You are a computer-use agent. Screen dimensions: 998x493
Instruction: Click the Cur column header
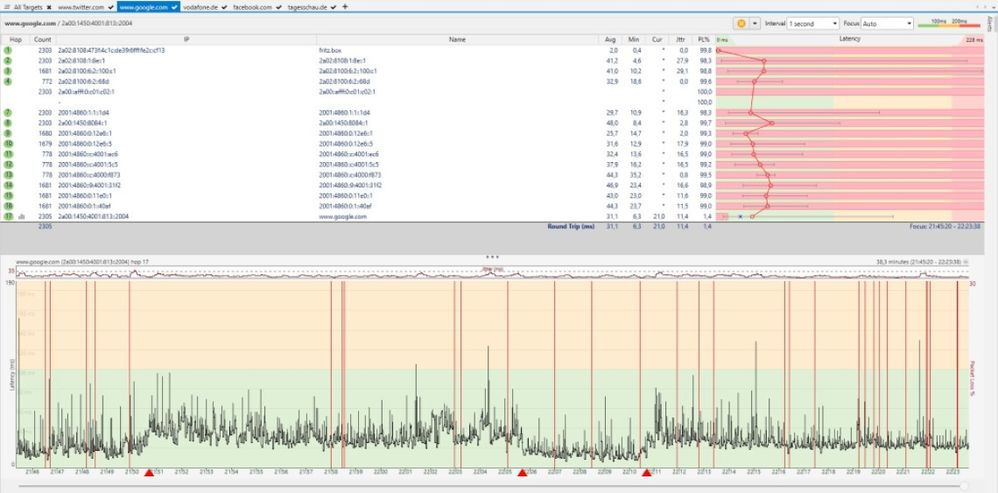coord(657,39)
